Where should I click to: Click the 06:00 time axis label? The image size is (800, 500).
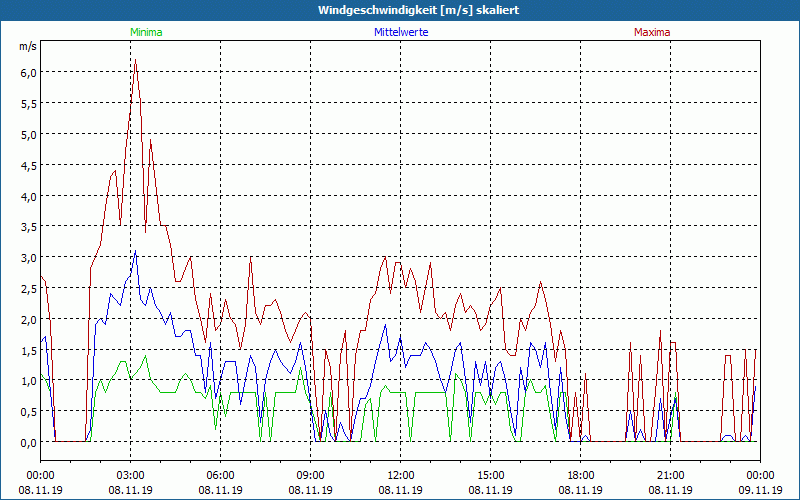pyautogui.click(x=220, y=476)
